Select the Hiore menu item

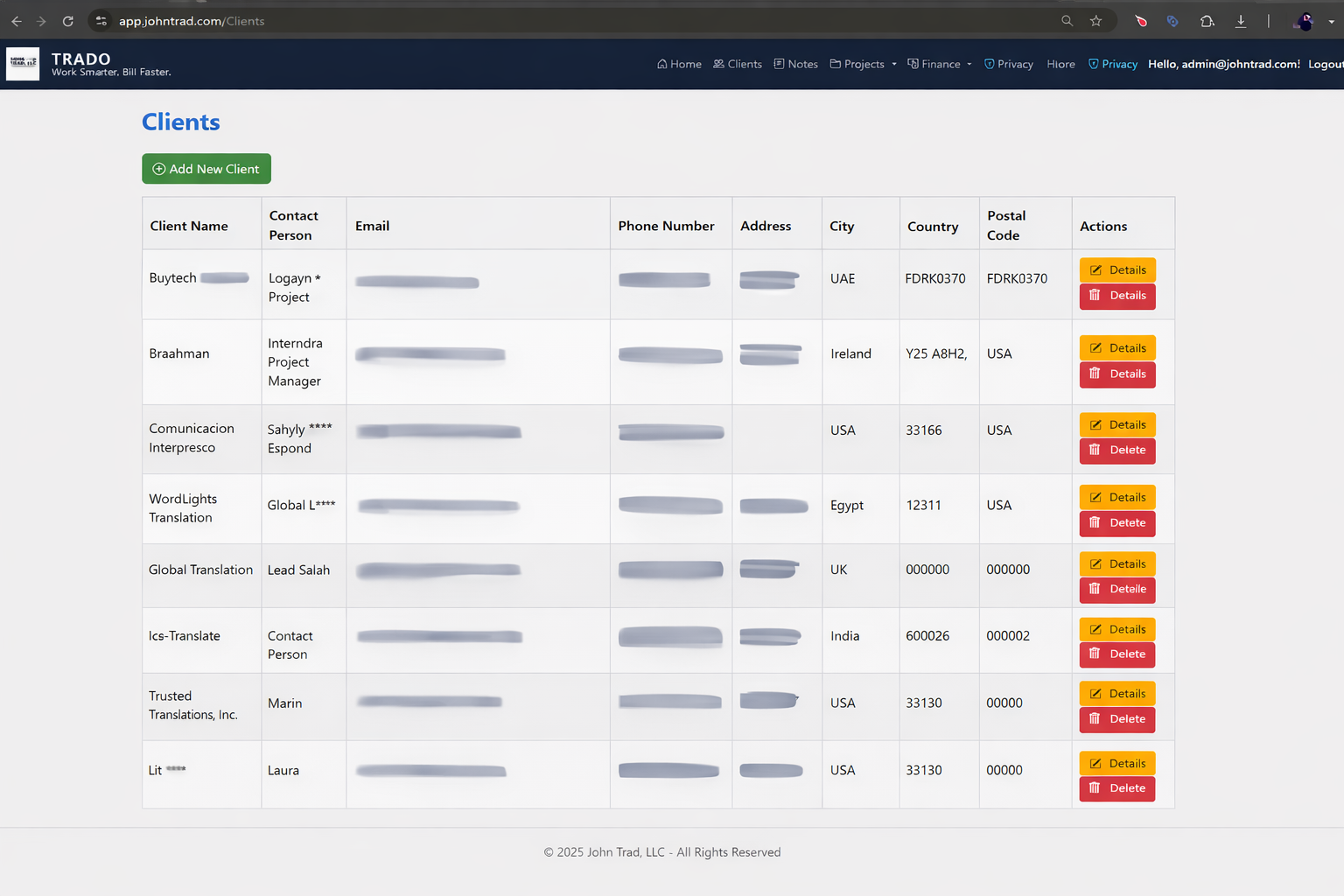pyautogui.click(x=1060, y=64)
